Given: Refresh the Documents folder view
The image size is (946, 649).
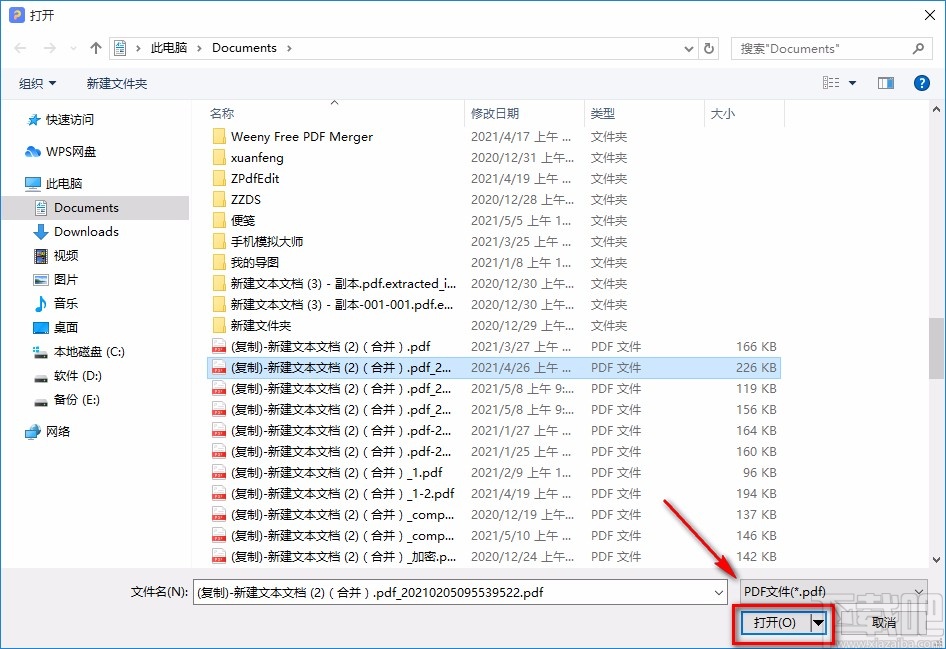Looking at the screenshot, I should click(x=709, y=47).
